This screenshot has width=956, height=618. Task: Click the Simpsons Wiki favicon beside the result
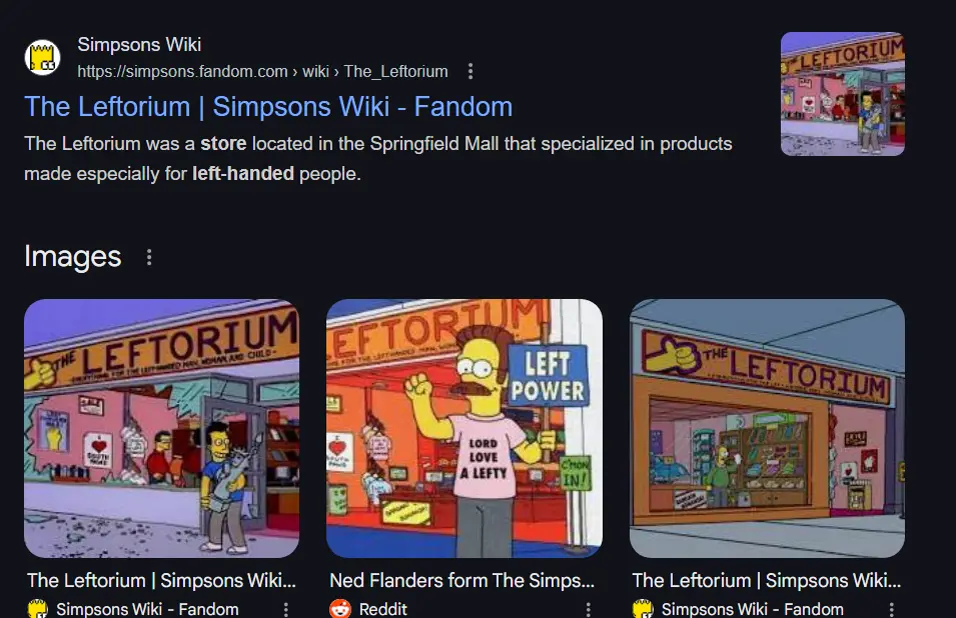click(x=42, y=57)
